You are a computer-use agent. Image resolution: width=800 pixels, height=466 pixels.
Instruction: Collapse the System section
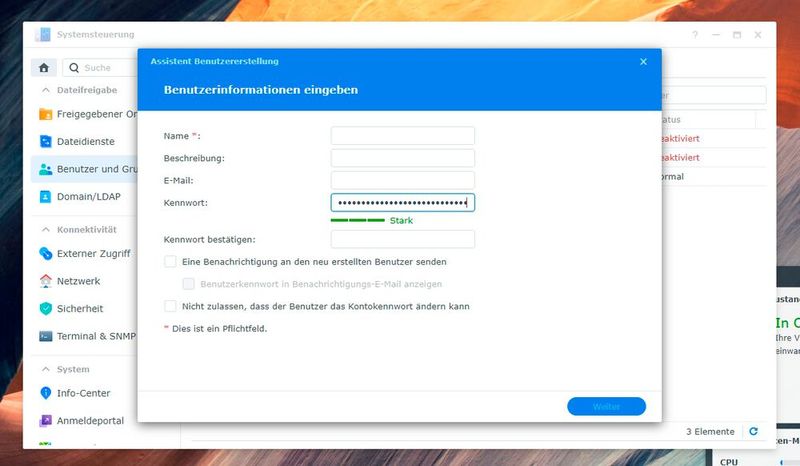pos(46,369)
